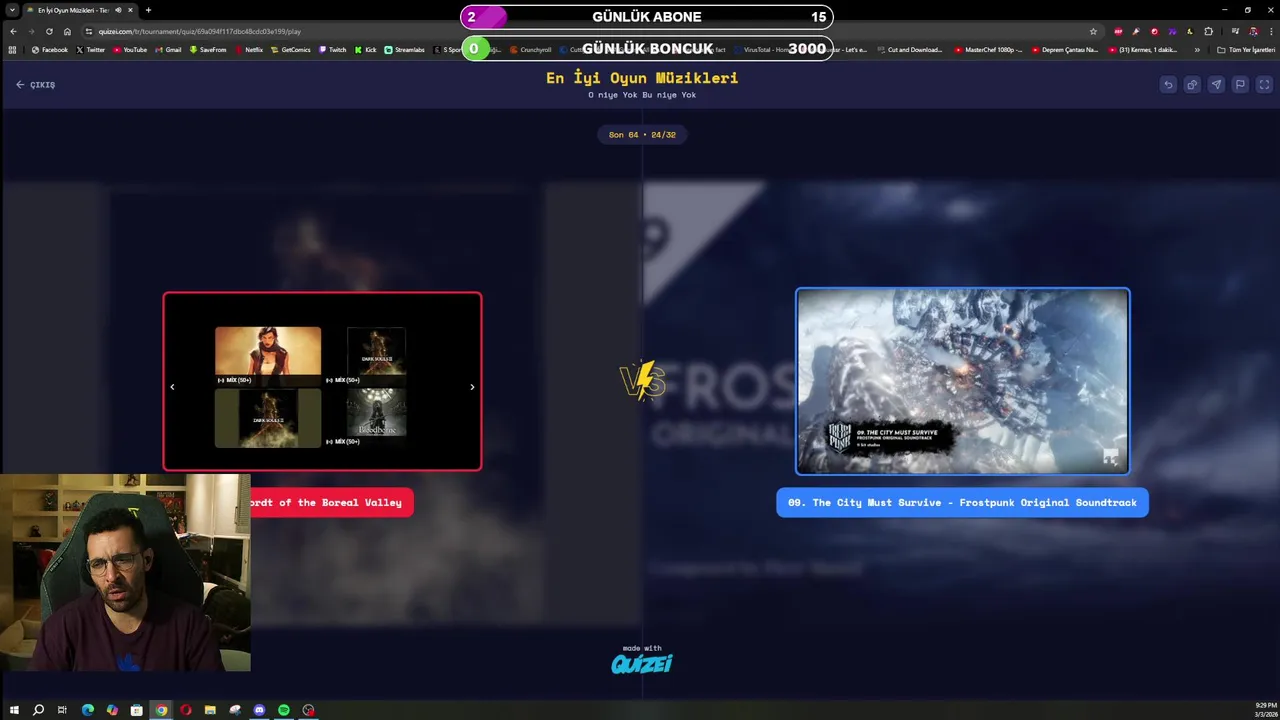This screenshot has height=720, width=1280.
Task: Open the Deprem Çantası bookmark
Action: coord(1064,50)
